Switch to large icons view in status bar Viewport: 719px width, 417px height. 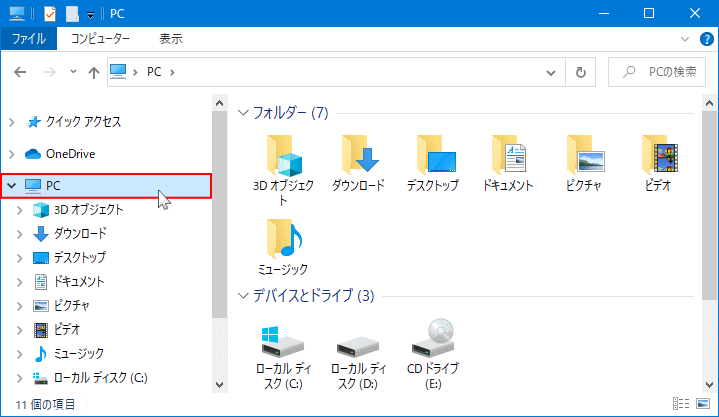(703, 404)
